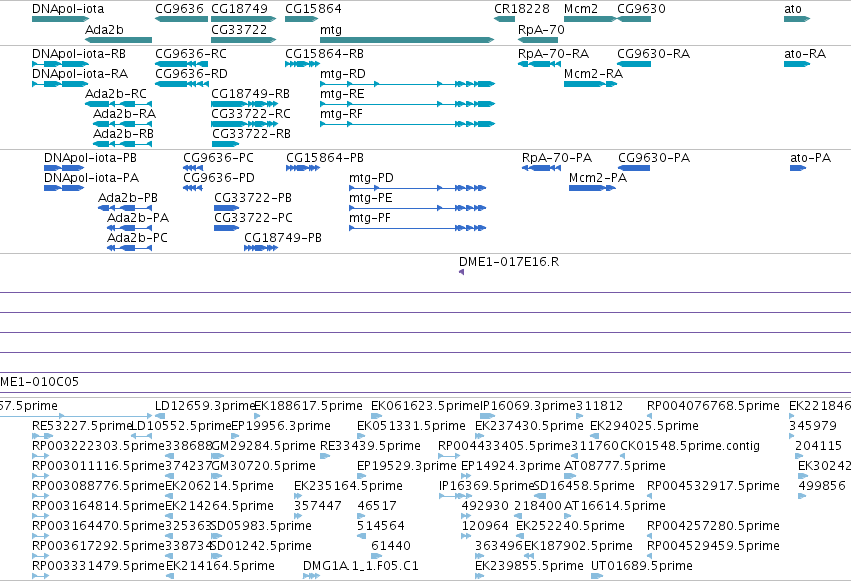Select protein Ada2b-PA
Image resolution: width=851 pixels, height=581 pixels.
click(129, 228)
